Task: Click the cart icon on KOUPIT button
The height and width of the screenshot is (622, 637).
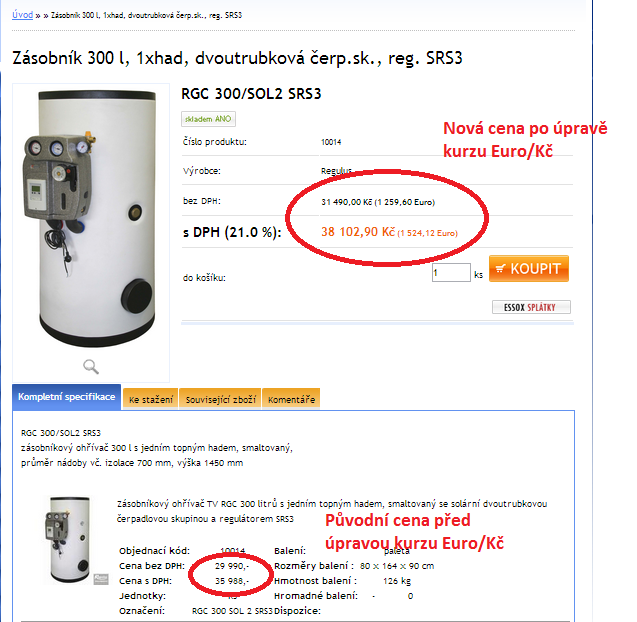Action: coord(501,269)
